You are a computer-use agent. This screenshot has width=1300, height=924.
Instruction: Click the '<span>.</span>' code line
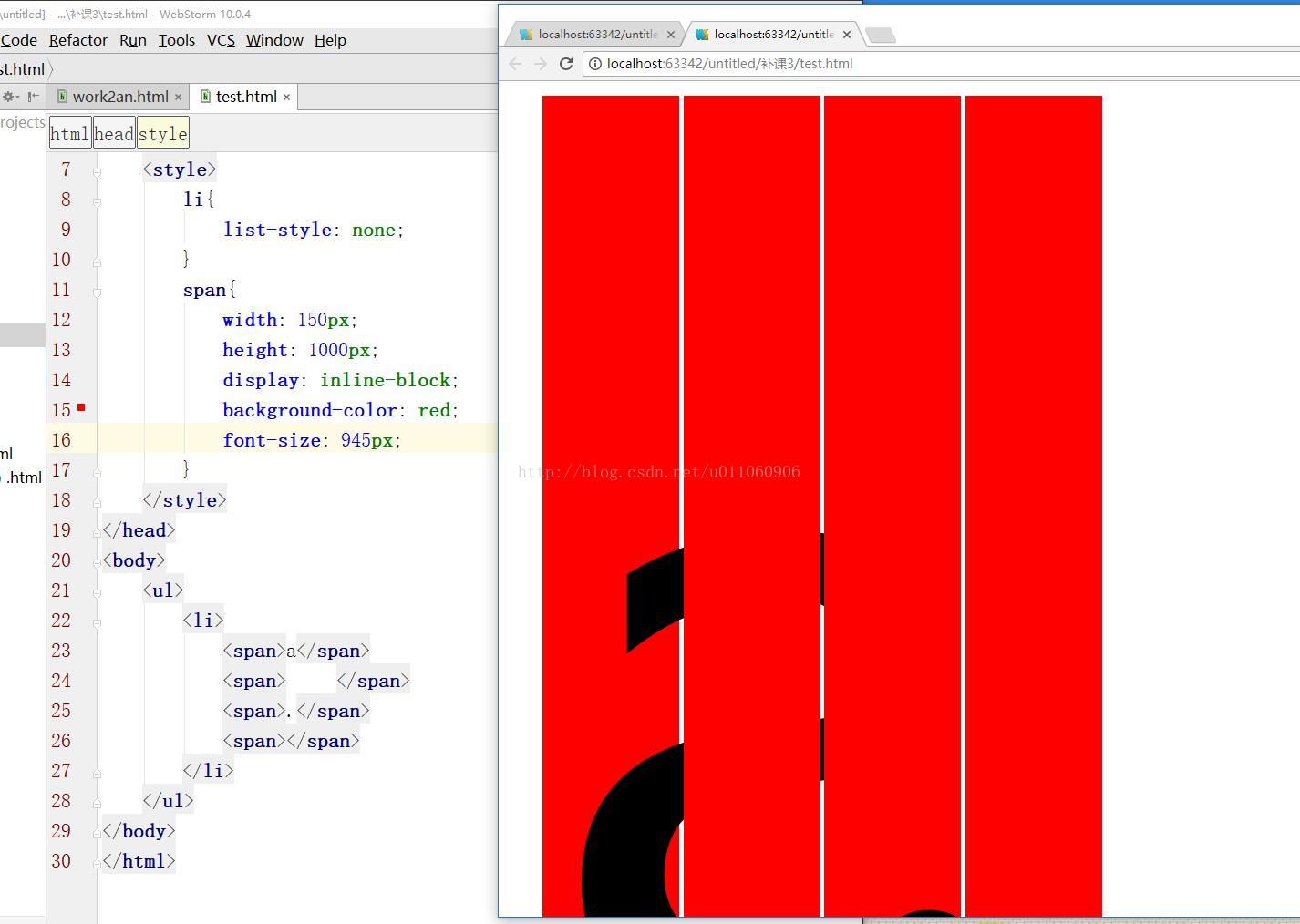tap(296, 711)
